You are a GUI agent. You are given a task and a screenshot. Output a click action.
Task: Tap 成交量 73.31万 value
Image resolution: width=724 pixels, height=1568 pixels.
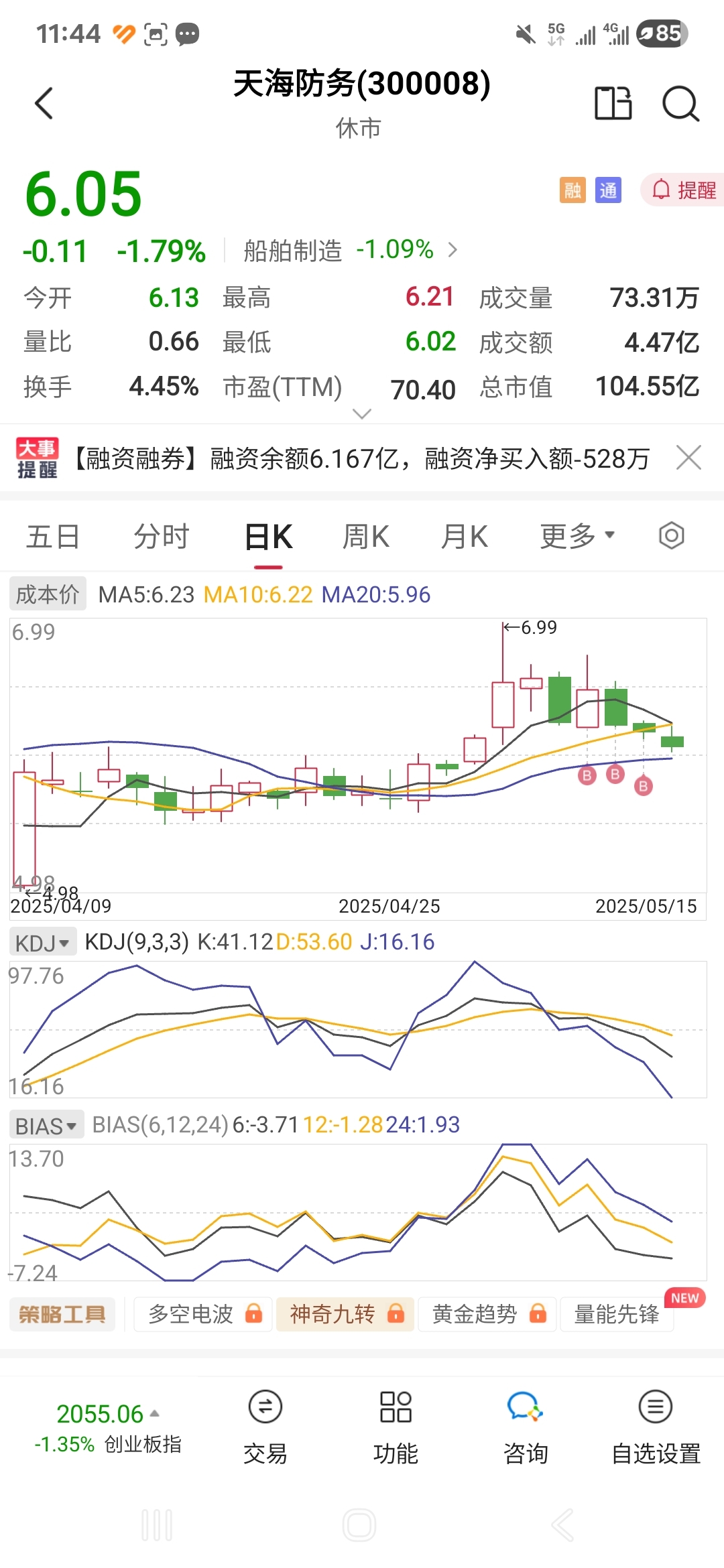coord(654,298)
